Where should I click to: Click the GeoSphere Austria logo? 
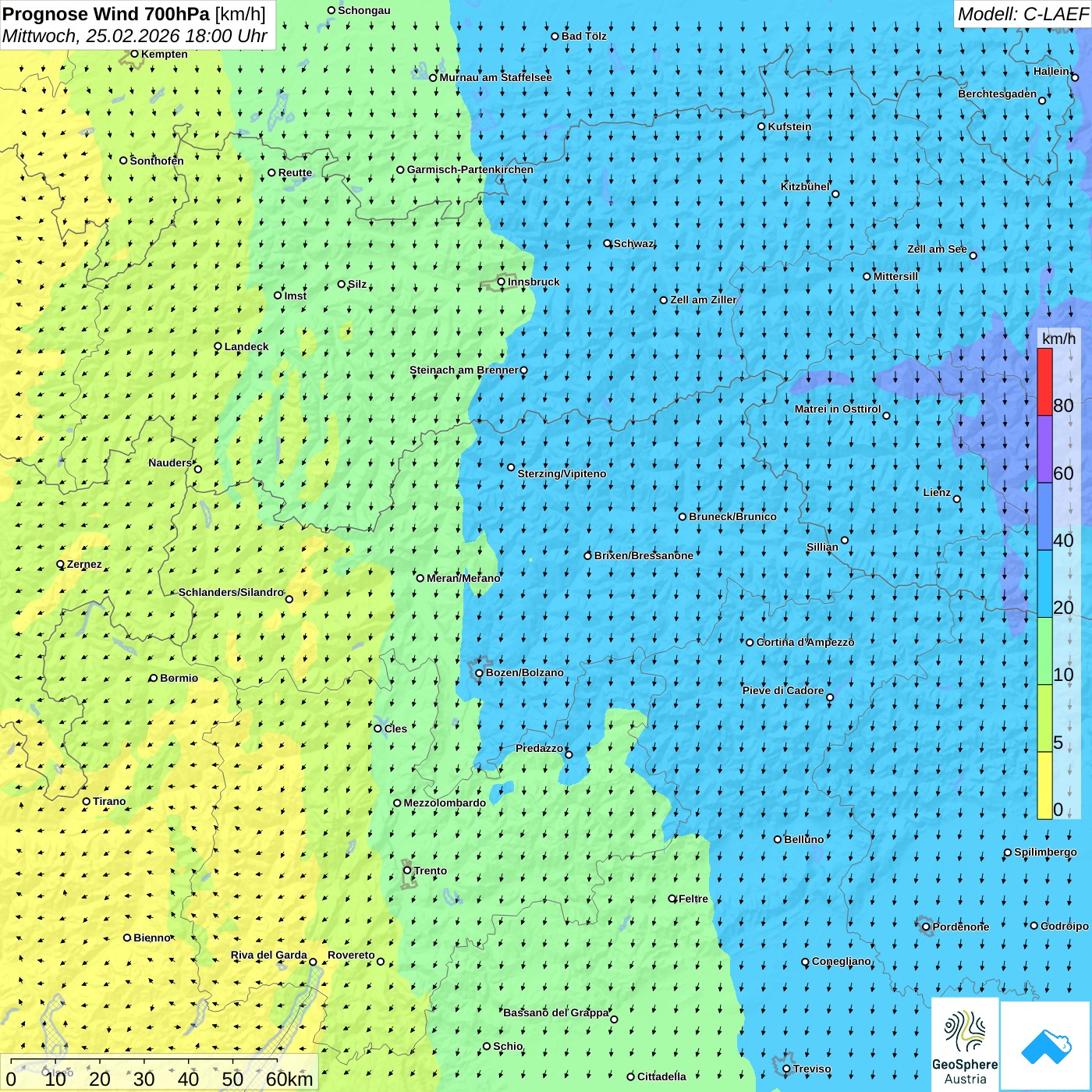(x=965, y=1045)
